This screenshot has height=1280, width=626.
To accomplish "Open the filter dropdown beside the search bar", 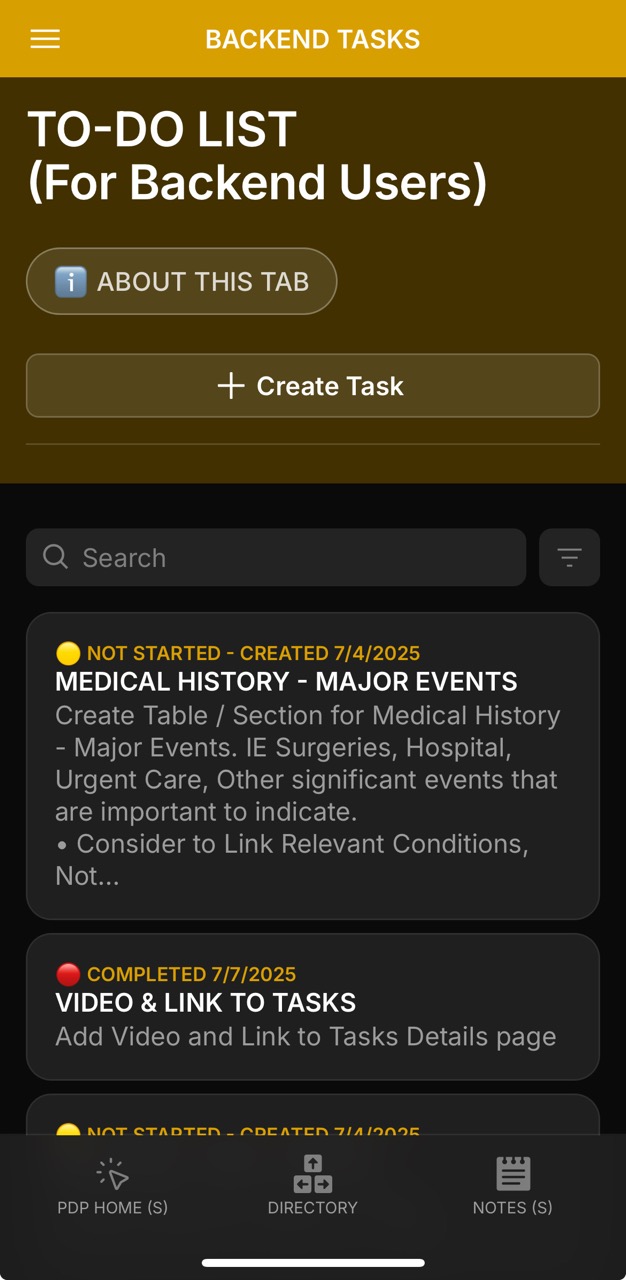I will click(569, 557).
